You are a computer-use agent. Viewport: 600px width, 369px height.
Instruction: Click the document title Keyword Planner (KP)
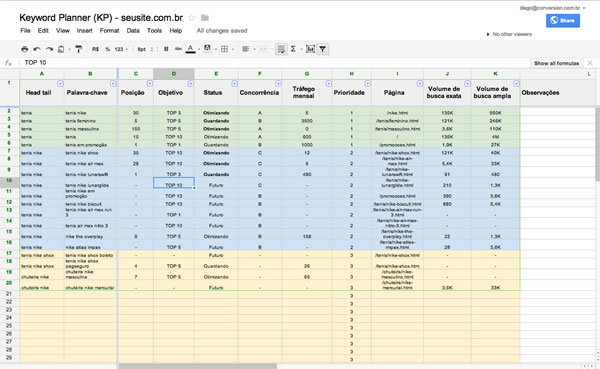tap(101, 18)
